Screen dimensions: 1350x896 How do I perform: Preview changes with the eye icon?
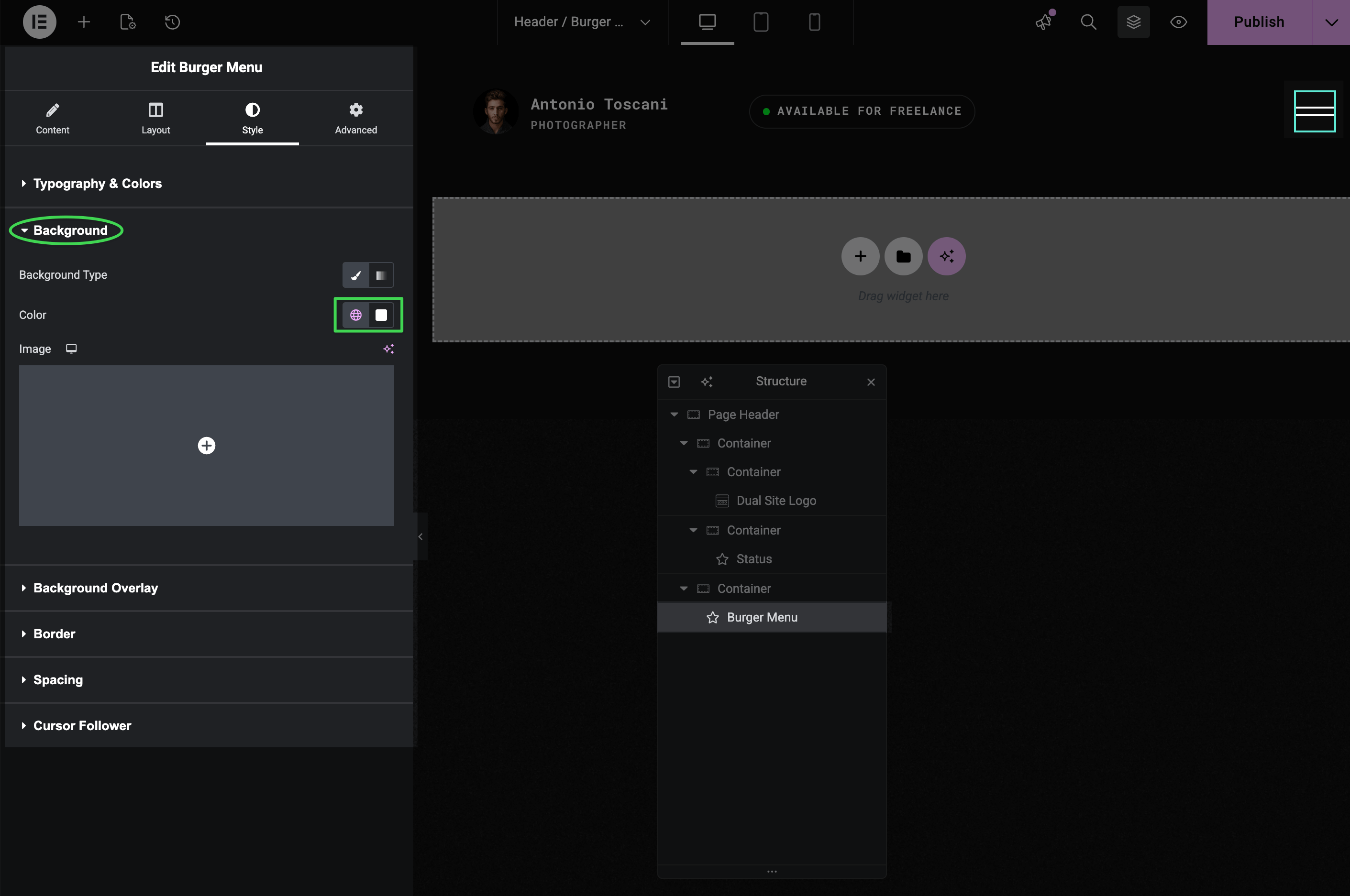[x=1178, y=22]
